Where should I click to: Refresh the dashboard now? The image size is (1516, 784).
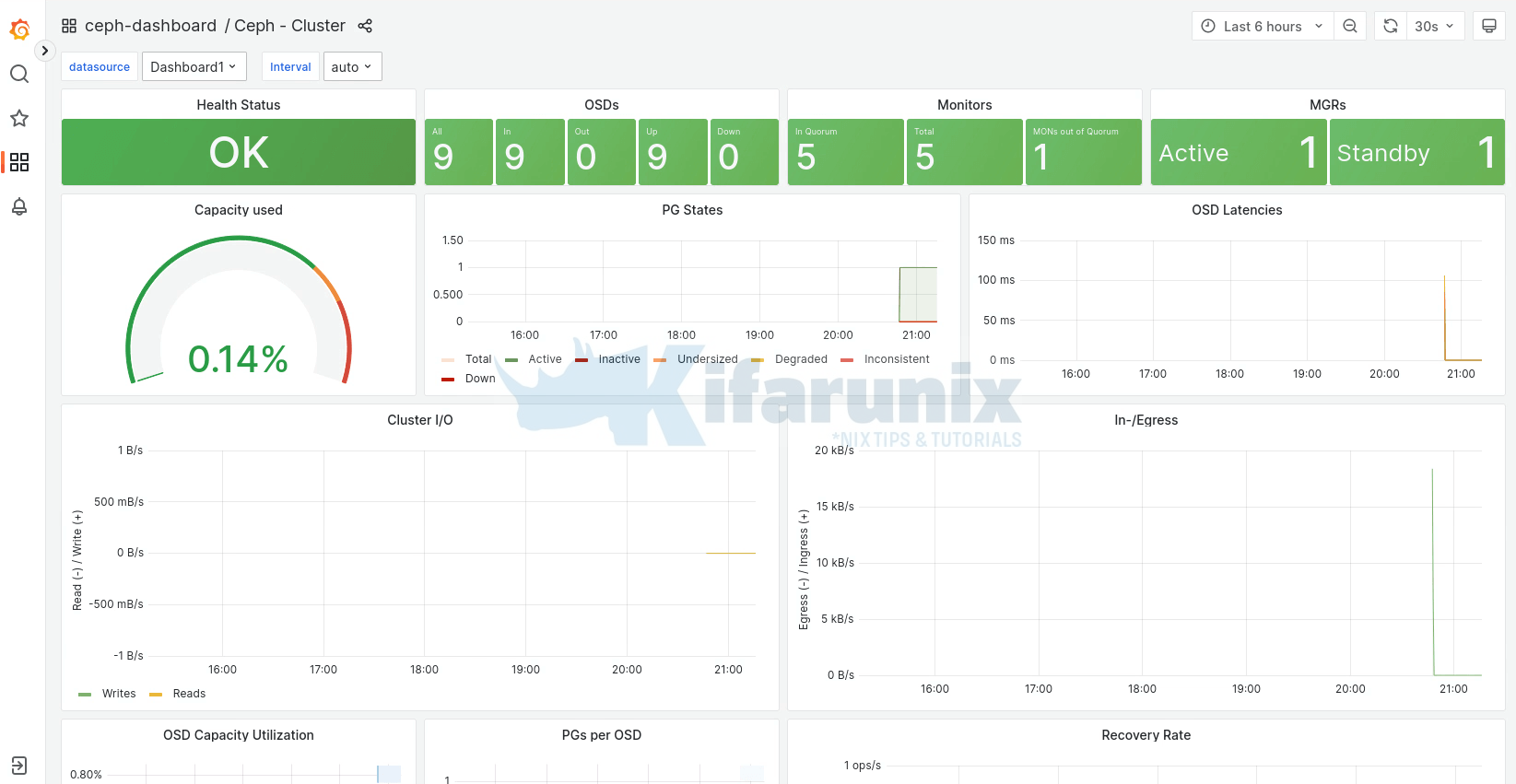[1391, 26]
